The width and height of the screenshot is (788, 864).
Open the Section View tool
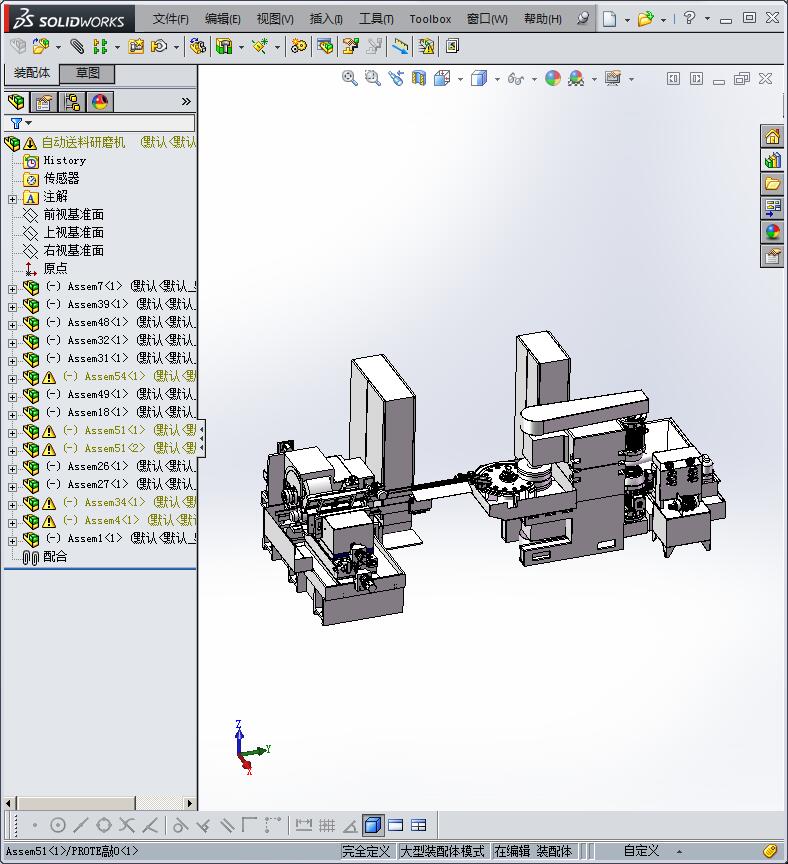(419, 78)
